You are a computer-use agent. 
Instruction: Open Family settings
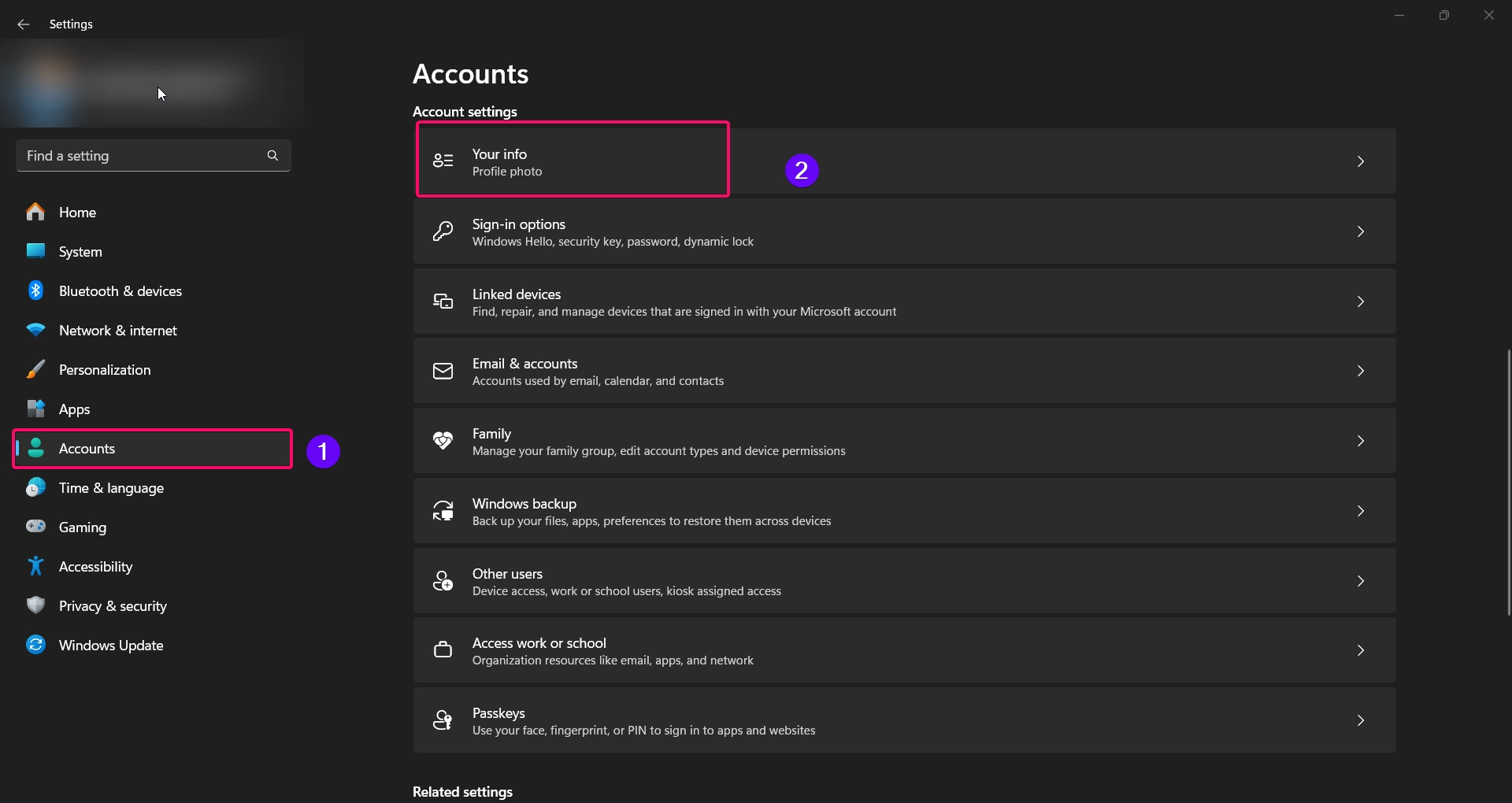[904, 441]
